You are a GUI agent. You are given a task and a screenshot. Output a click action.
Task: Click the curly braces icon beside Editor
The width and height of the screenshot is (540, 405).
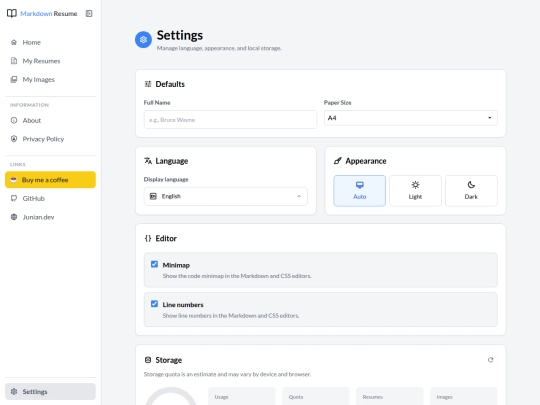(148, 238)
